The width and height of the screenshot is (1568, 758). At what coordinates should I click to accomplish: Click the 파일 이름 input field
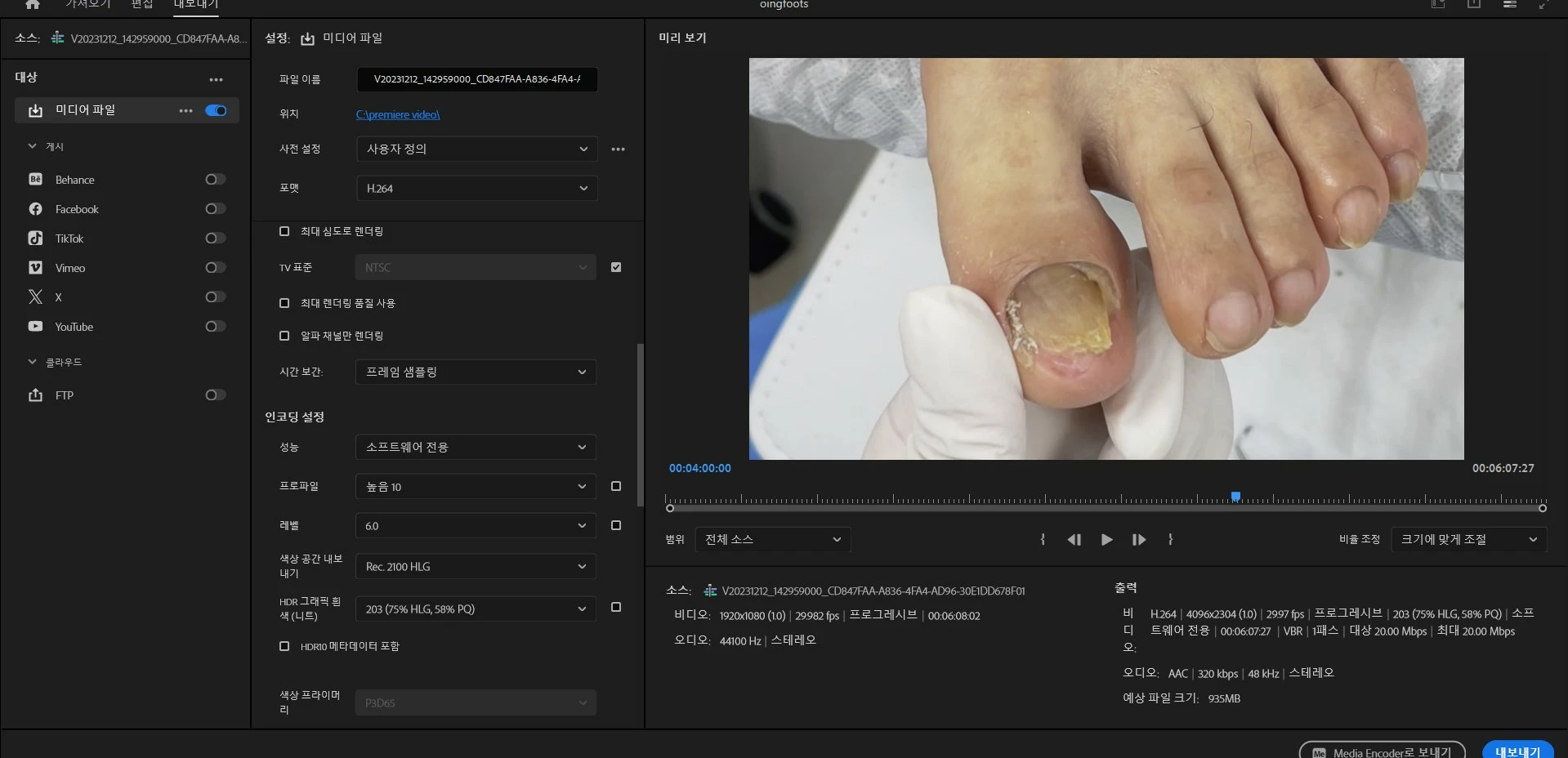click(477, 79)
